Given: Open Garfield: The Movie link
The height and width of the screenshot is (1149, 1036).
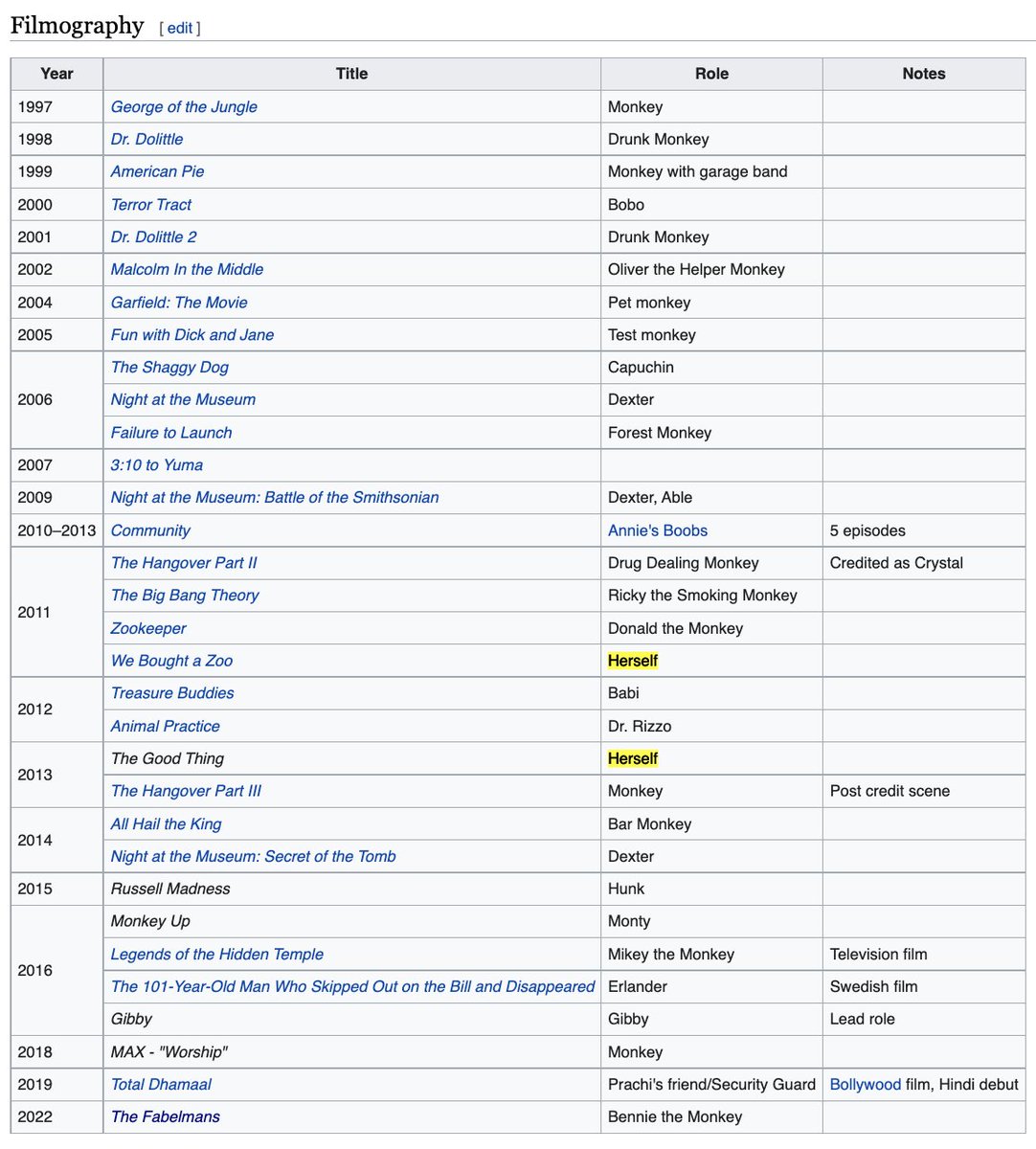Looking at the screenshot, I should pyautogui.click(x=179, y=303).
